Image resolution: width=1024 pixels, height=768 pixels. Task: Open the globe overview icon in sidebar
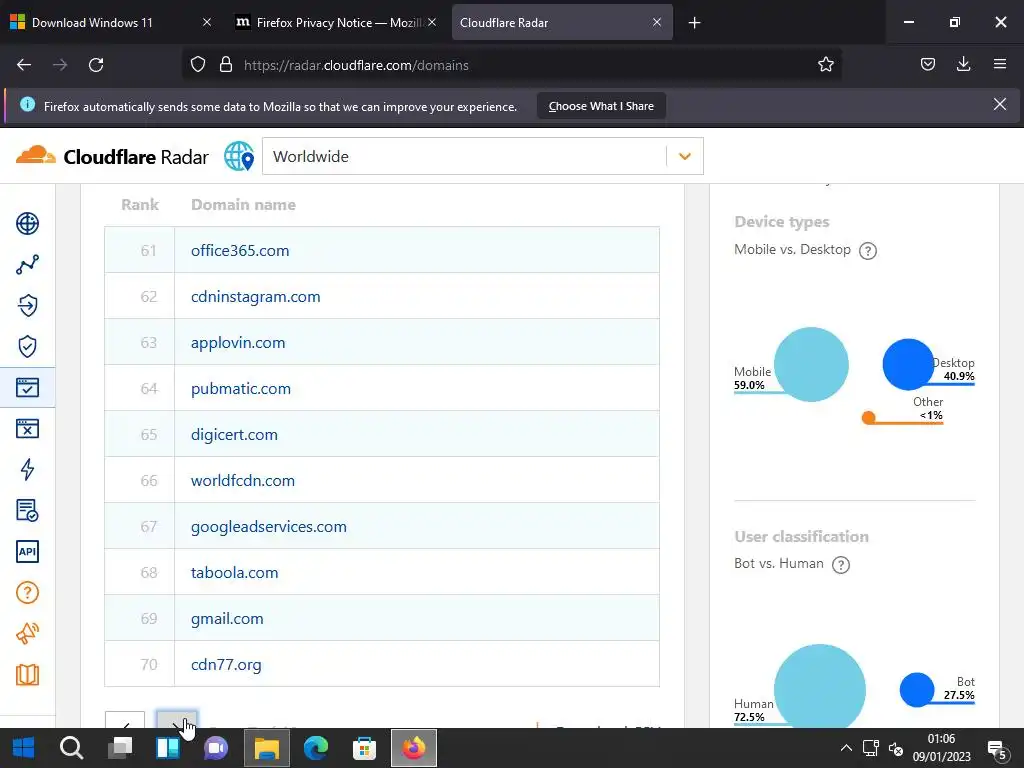coord(27,223)
